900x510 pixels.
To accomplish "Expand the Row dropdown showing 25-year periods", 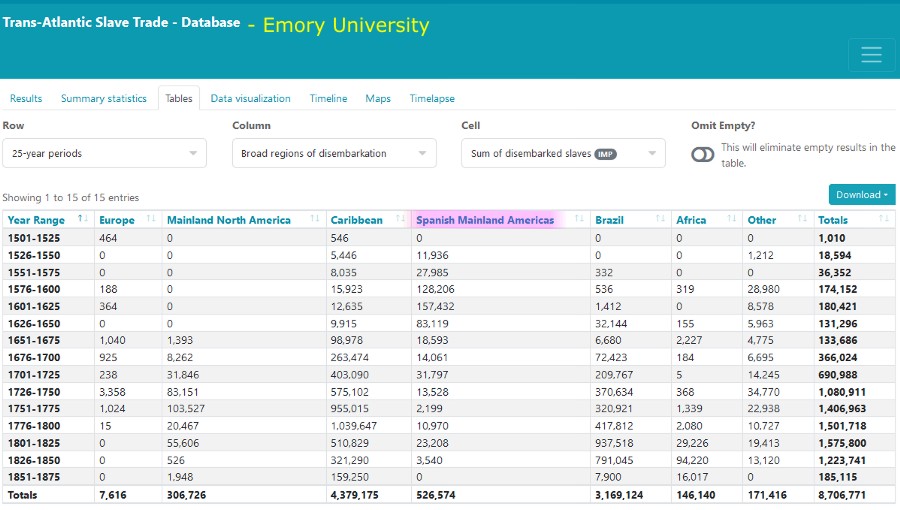I will point(104,153).
